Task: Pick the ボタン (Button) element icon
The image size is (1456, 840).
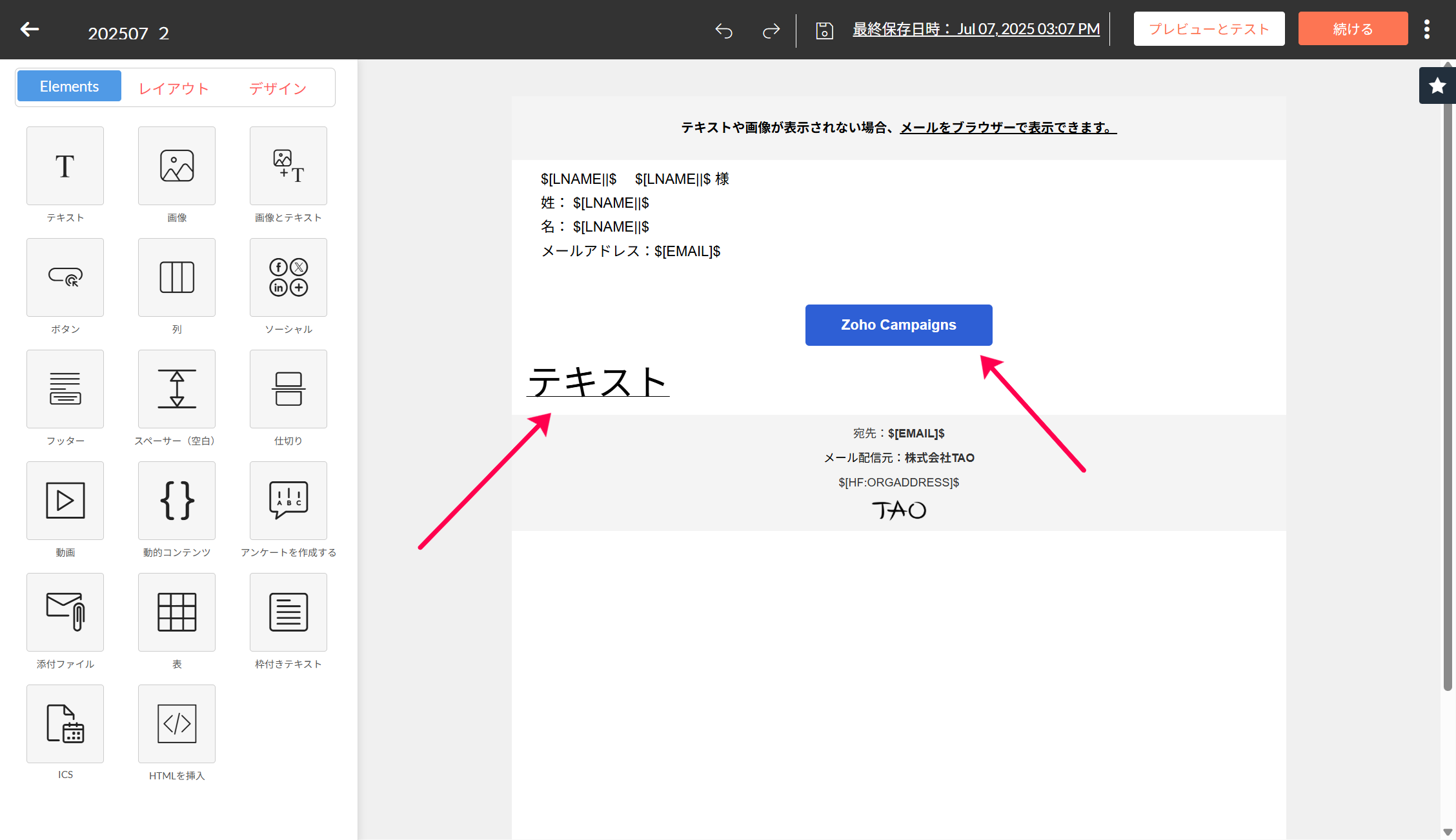Action: pyautogui.click(x=65, y=277)
